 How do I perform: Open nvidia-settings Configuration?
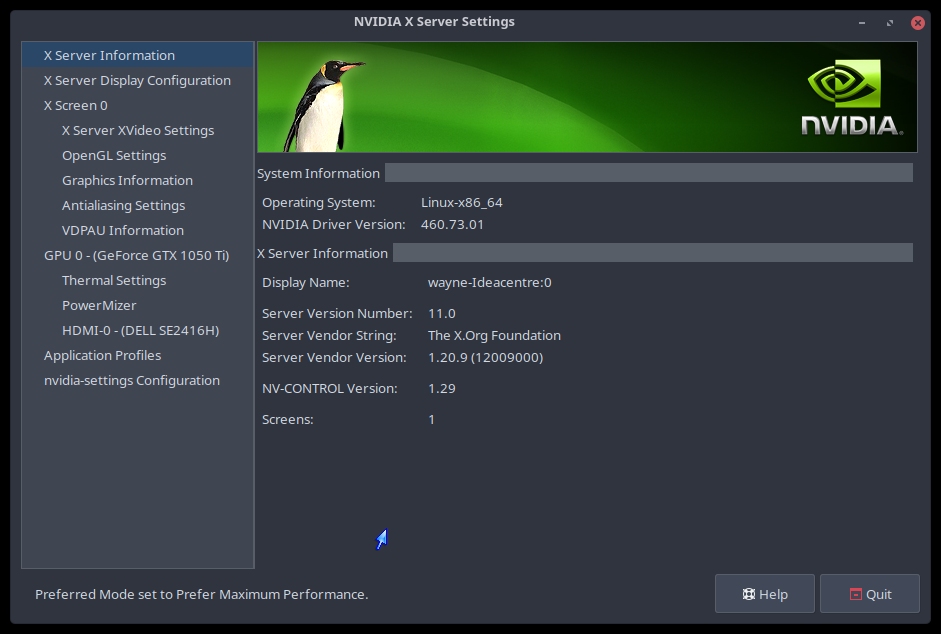point(131,380)
